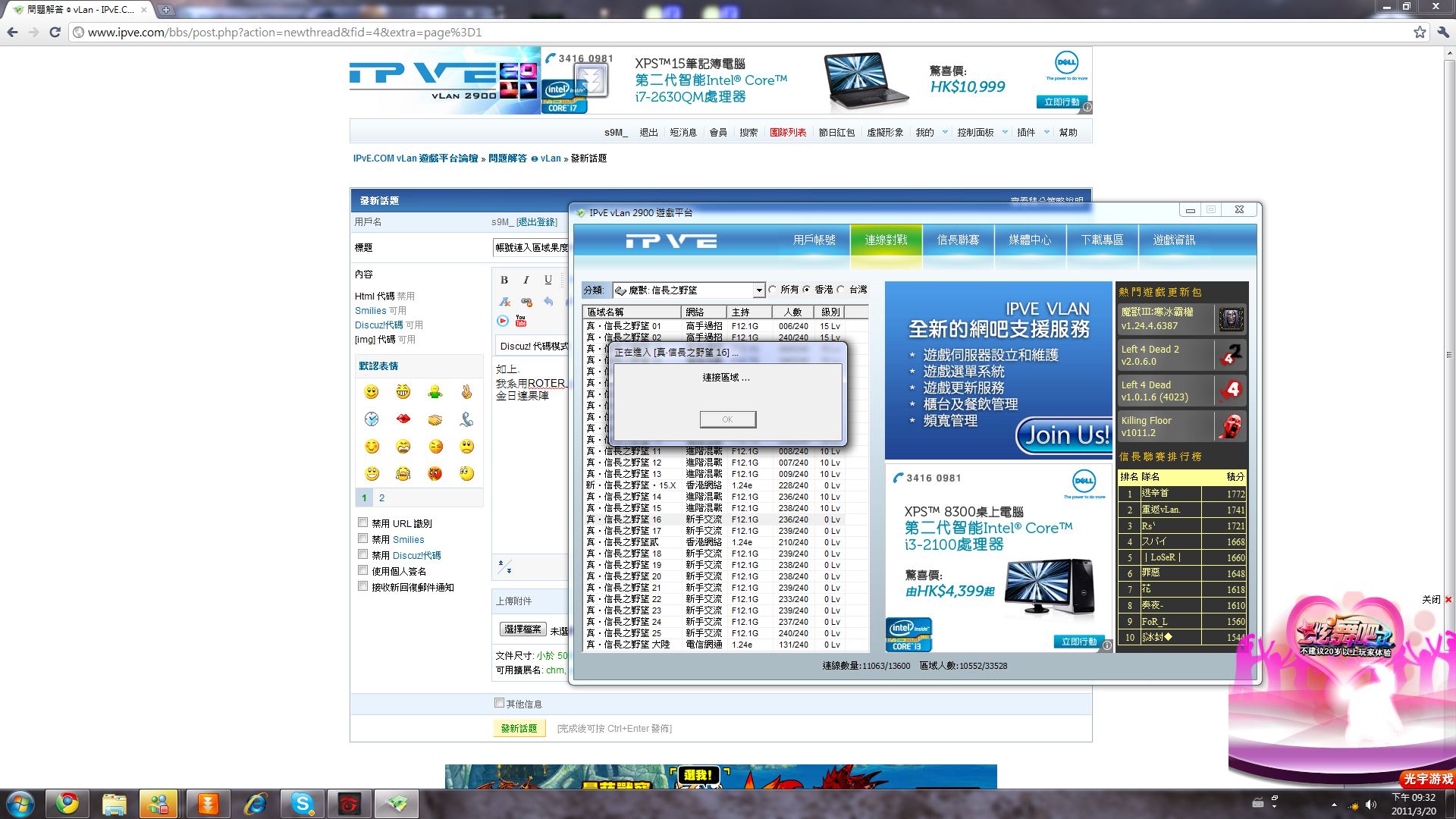Select the 台灣 region radio button
This screenshot has width=1456, height=819.
[x=841, y=290]
